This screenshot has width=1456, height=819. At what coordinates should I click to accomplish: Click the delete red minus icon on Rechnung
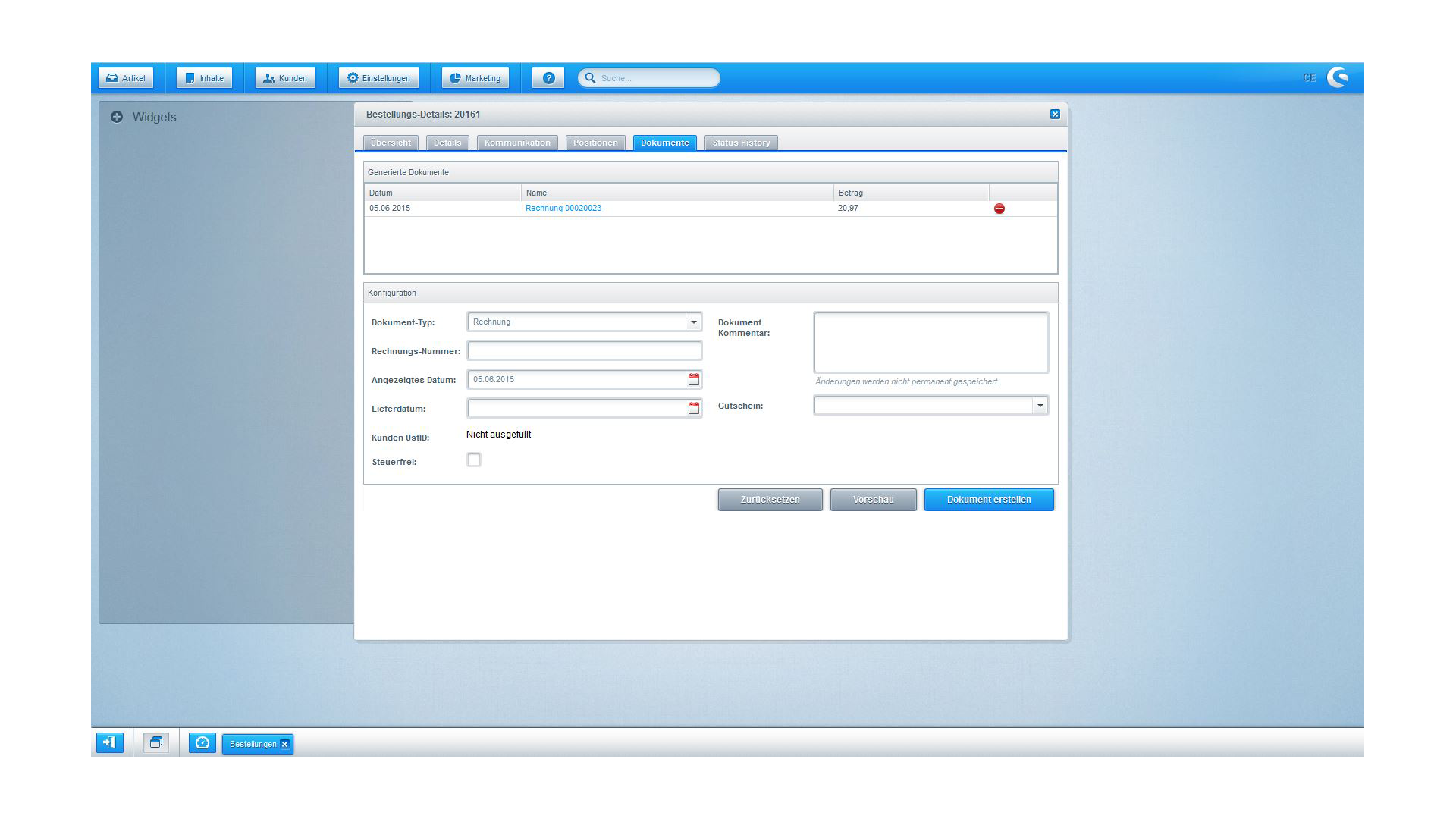[998, 208]
